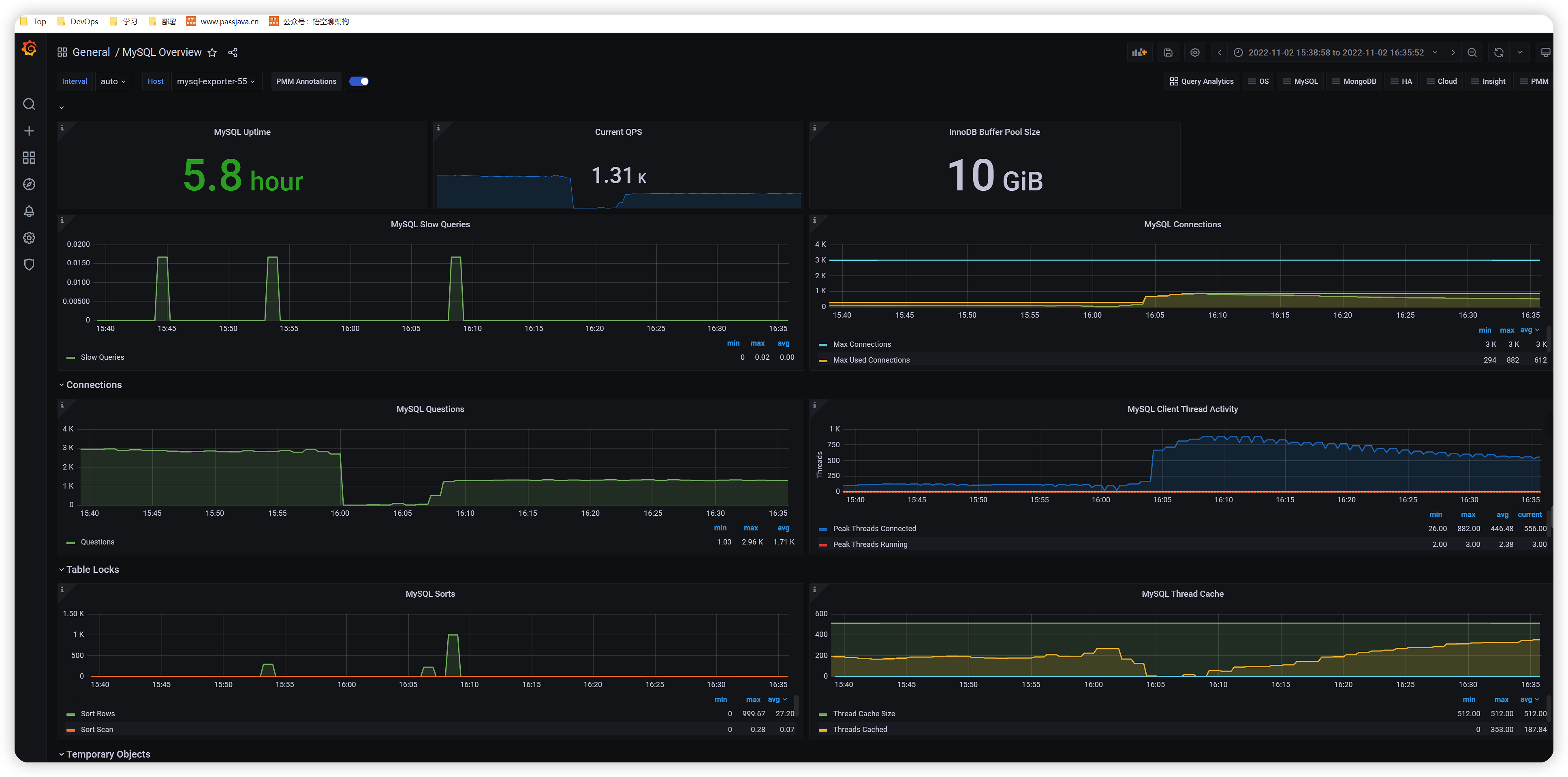Open the refresh interval dropdown arrow
This screenshot has height=777, width=1568.
(1519, 52)
